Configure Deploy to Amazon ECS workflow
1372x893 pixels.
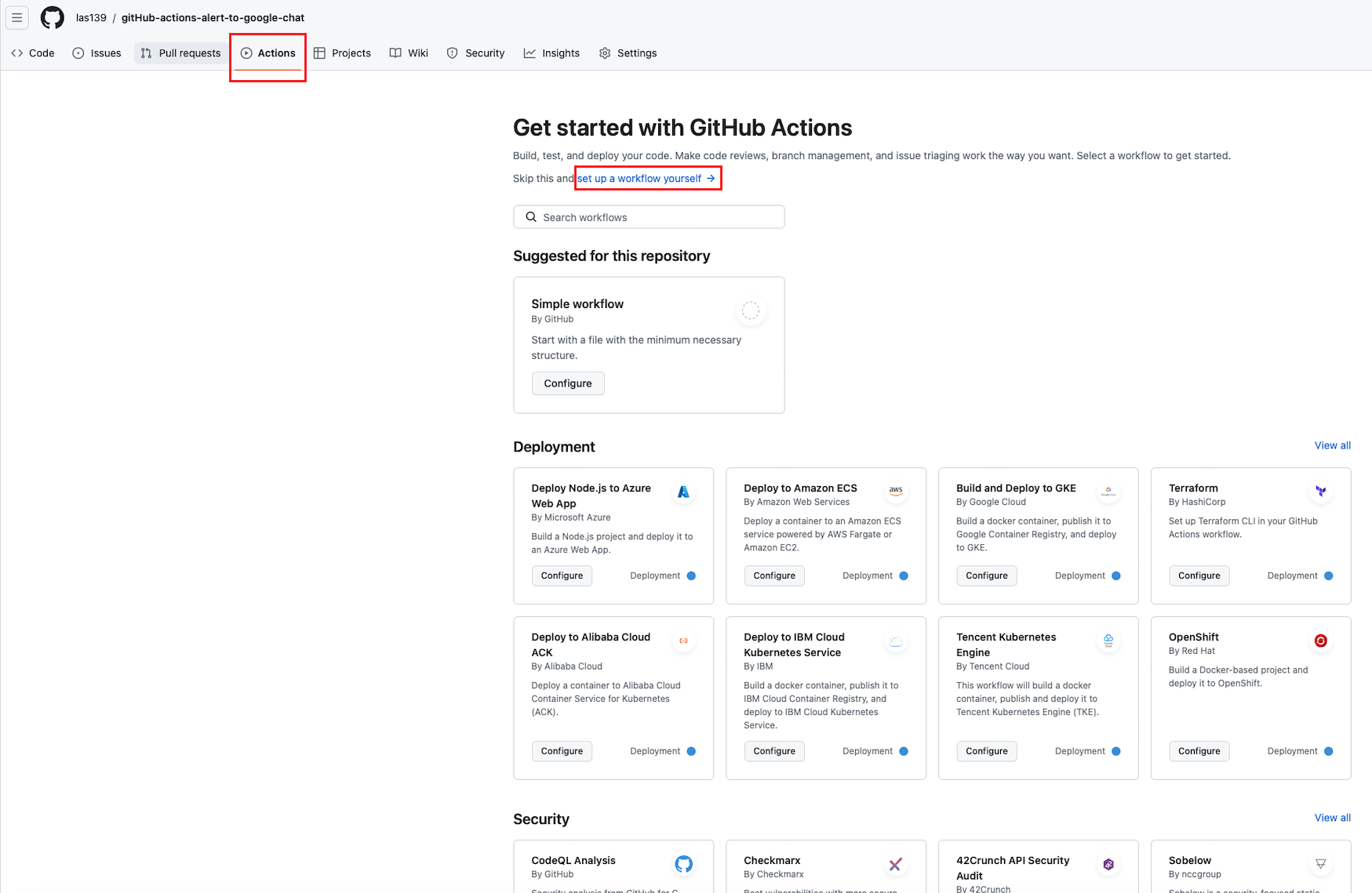click(774, 575)
